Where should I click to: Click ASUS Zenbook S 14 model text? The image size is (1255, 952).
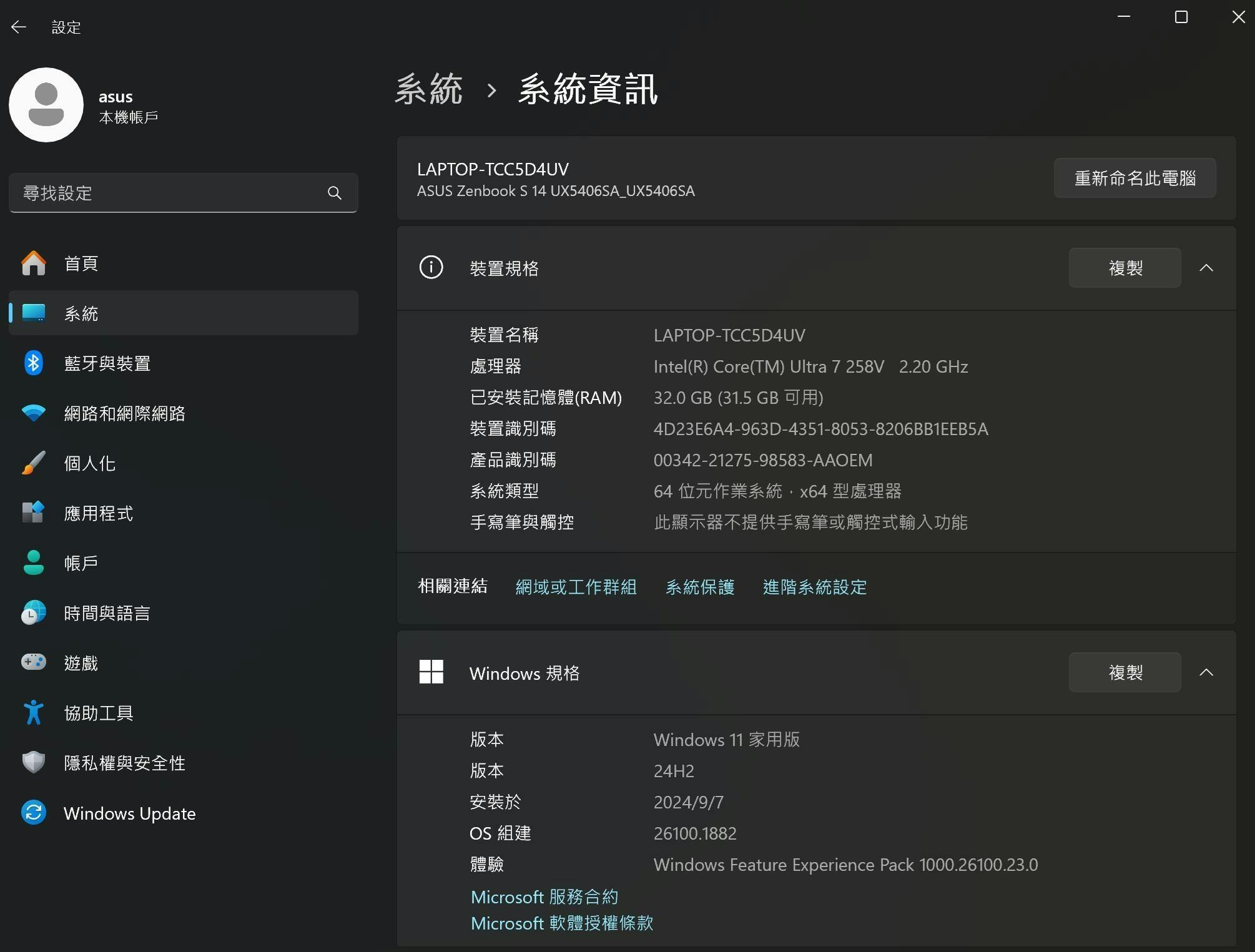(x=556, y=190)
